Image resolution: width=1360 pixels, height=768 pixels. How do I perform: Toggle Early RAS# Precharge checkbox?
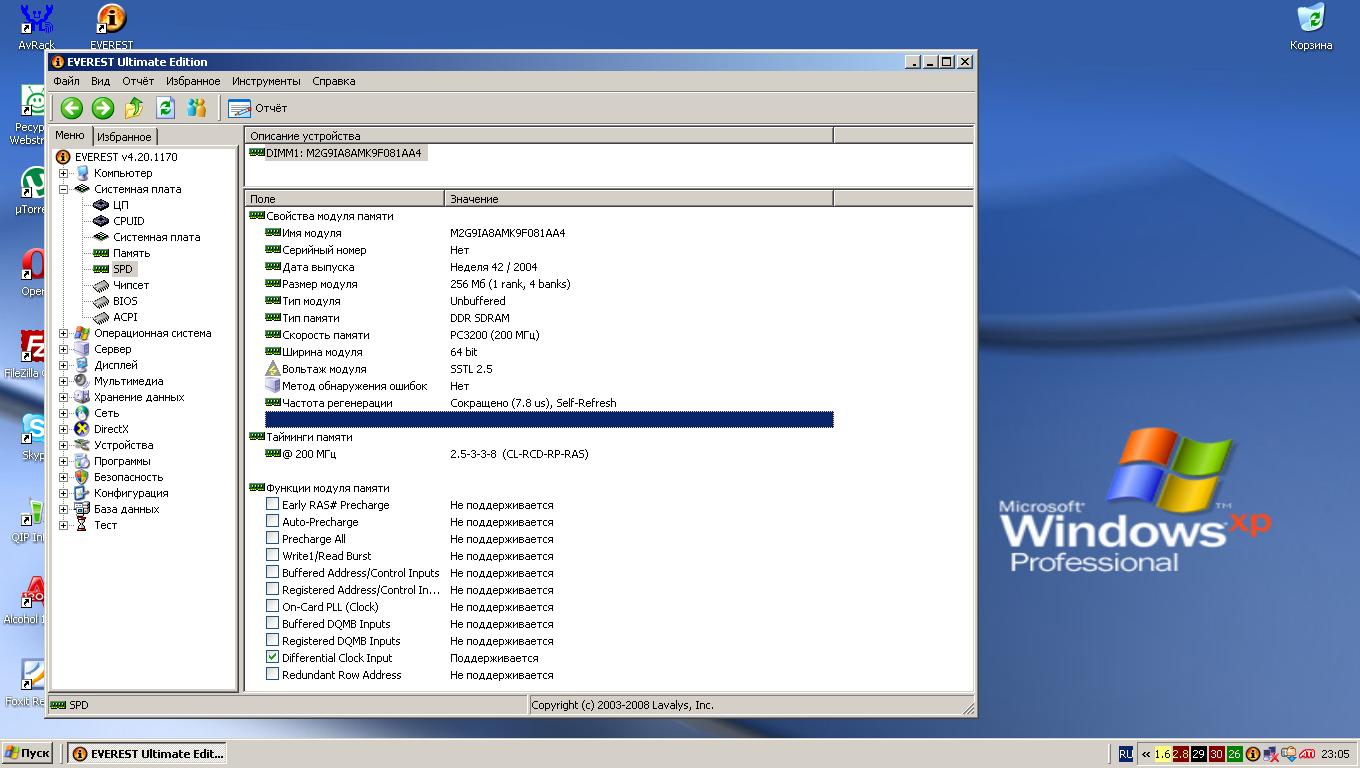tap(272, 505)
